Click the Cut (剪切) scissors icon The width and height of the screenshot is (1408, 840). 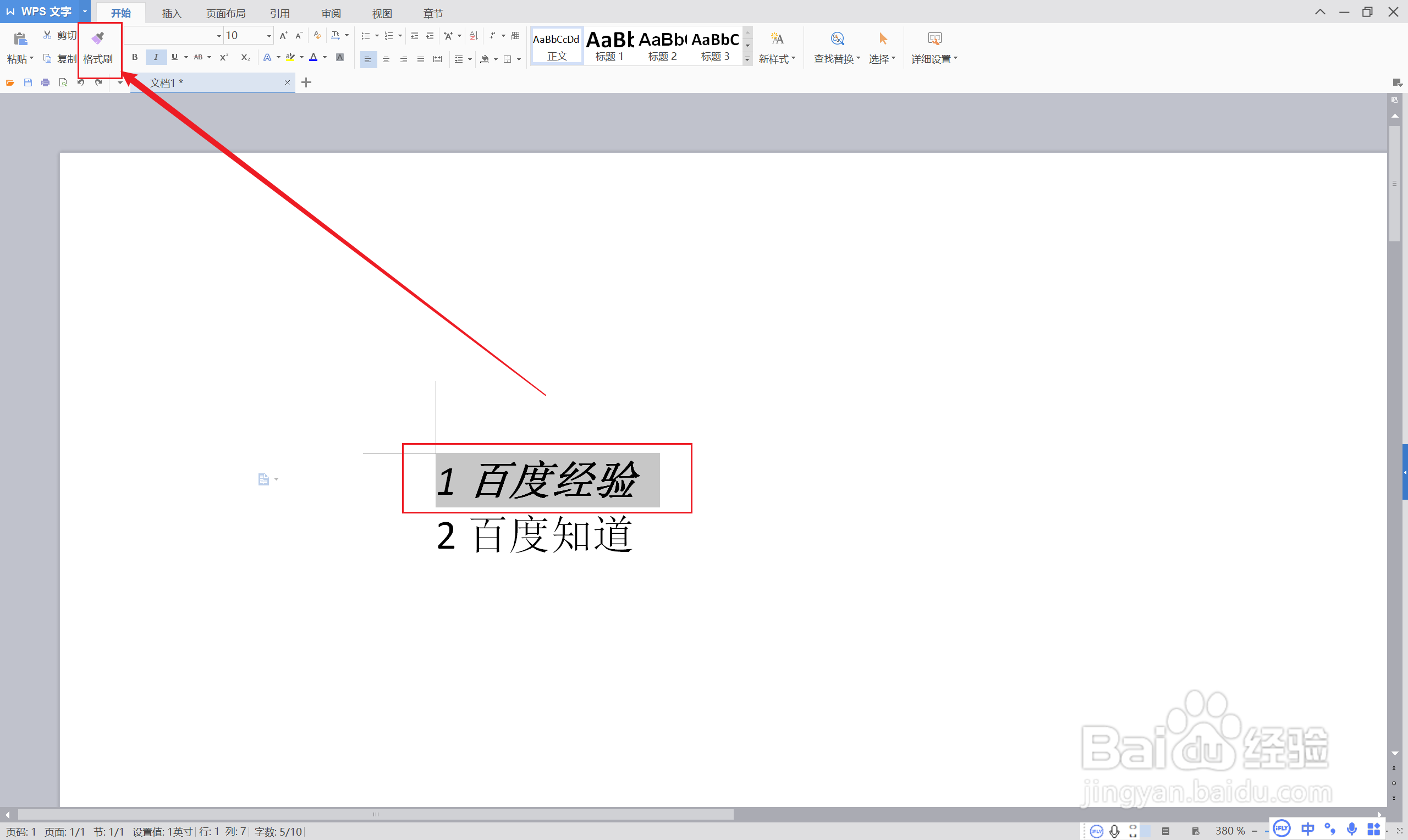(x=47, y=35)
